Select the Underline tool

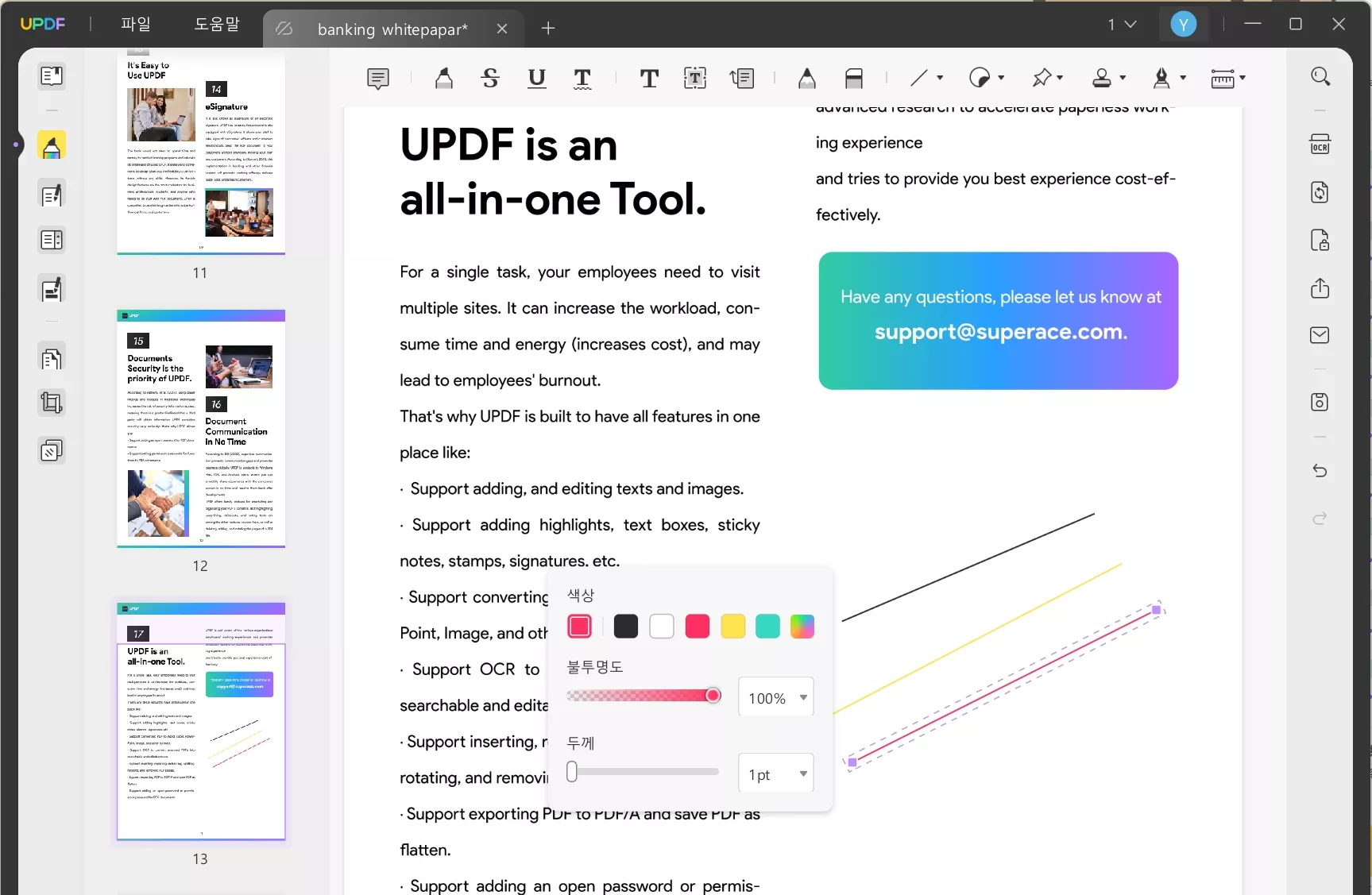537,78
